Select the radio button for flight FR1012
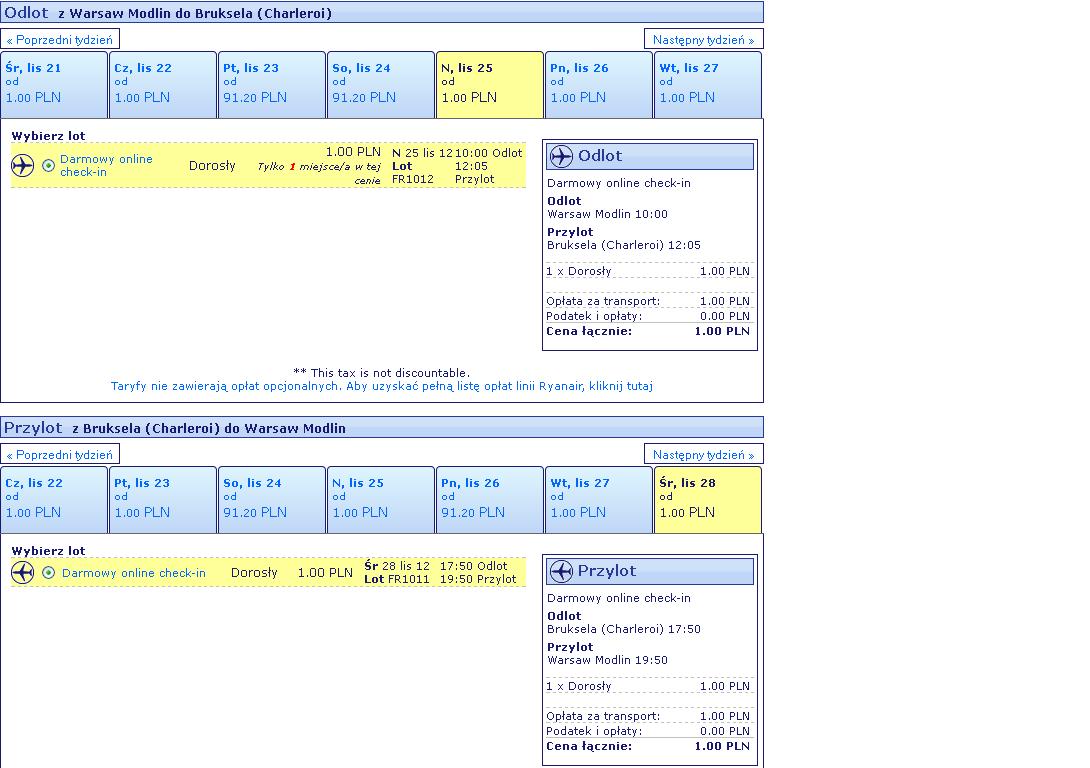The image size is (1090, 768). [48, 165]
